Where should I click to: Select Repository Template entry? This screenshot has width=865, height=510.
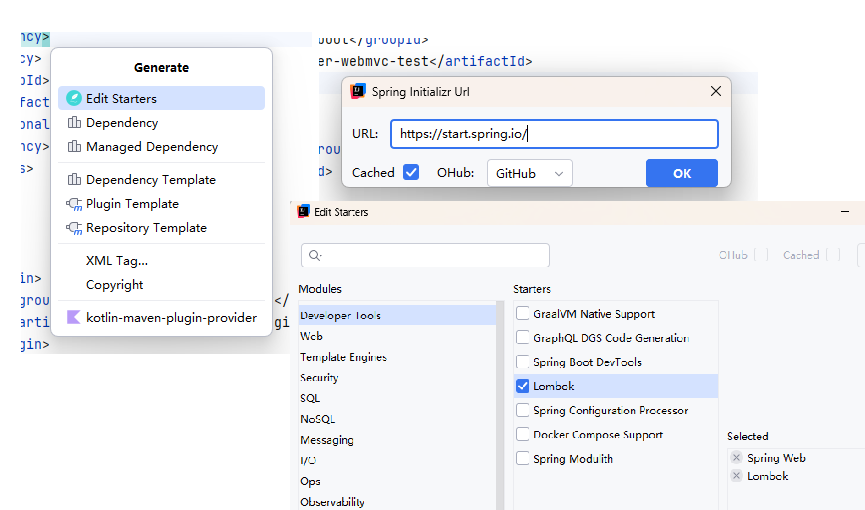161,228
